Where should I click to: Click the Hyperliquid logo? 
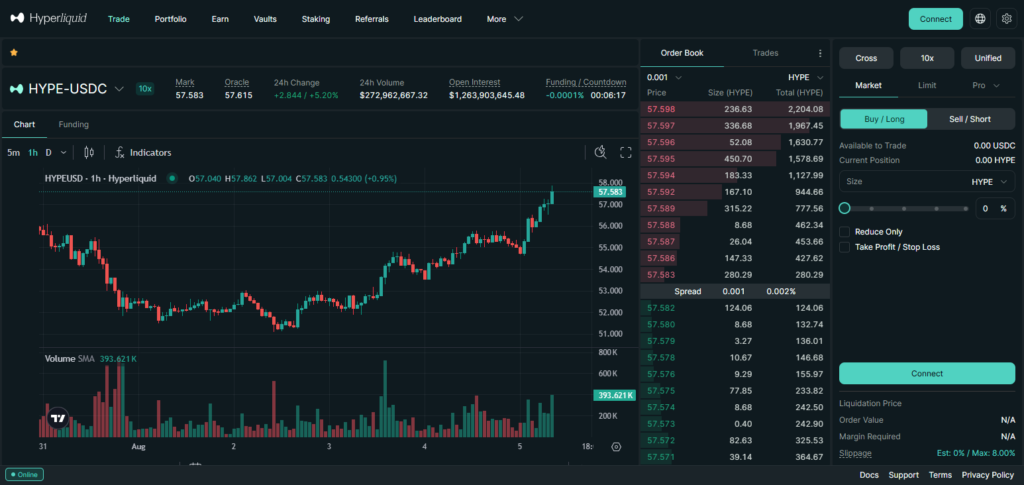(49, 18)
